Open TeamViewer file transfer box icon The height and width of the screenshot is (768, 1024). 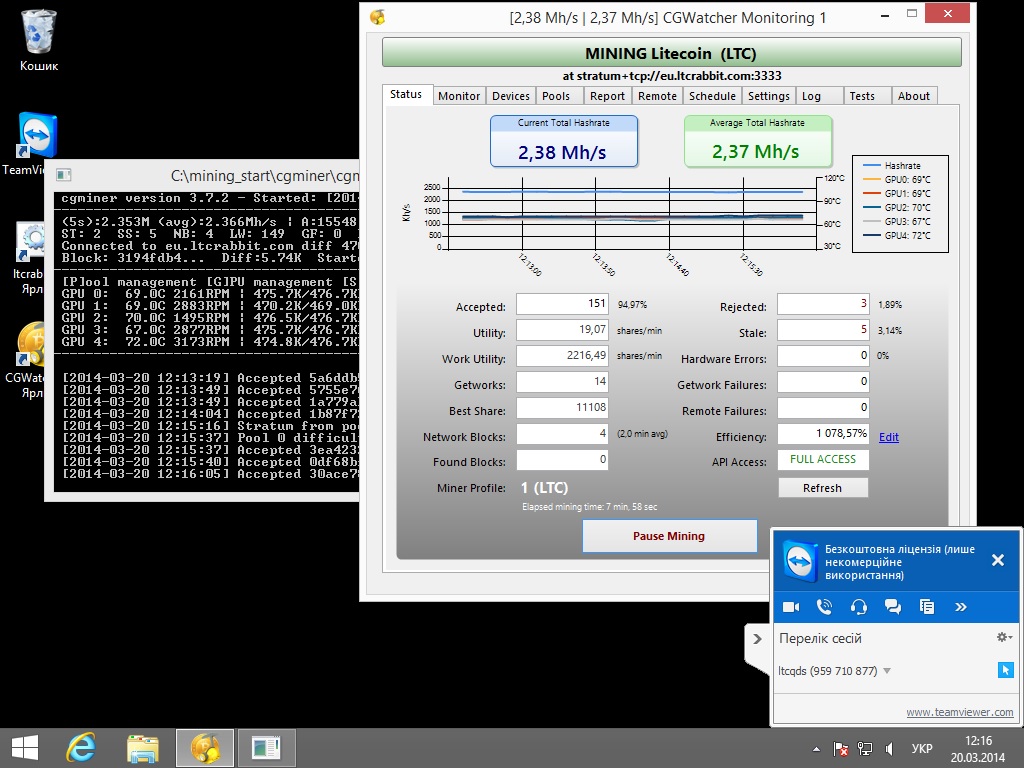point(927,607)
